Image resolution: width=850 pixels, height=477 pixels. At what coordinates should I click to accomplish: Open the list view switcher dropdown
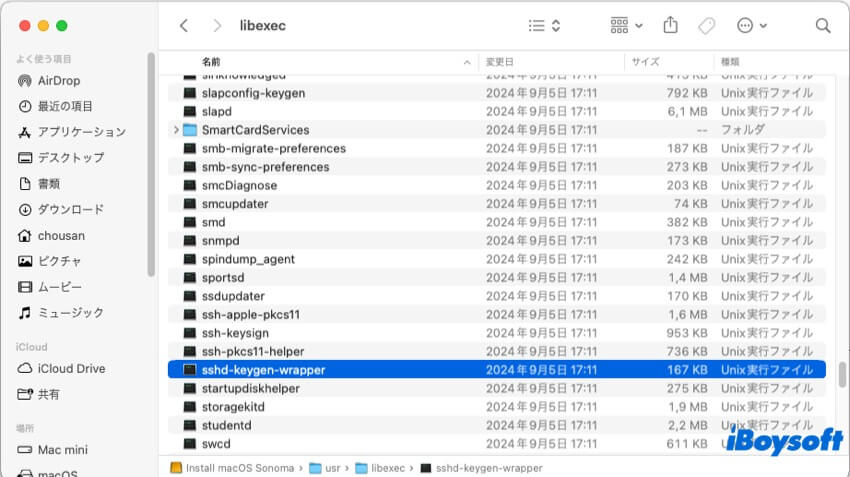544,25
